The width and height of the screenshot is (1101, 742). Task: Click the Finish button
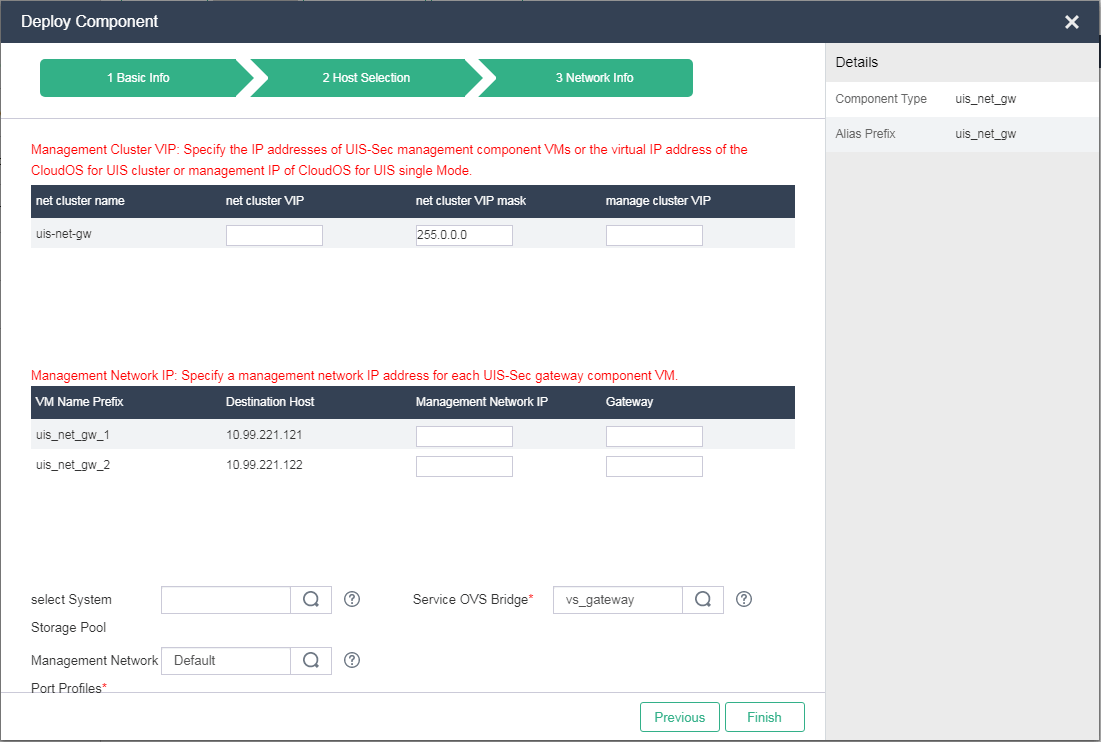coord(764,716)
